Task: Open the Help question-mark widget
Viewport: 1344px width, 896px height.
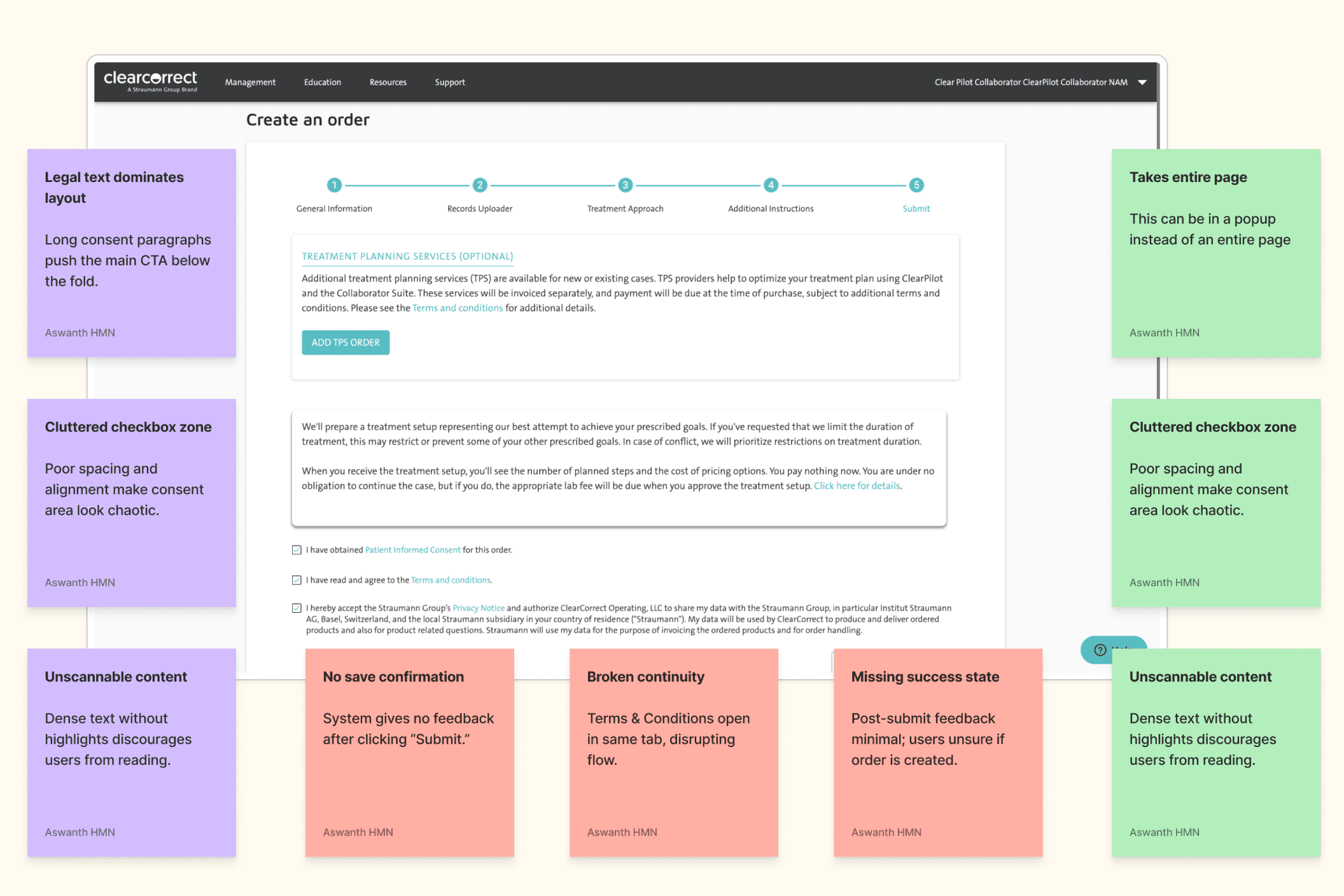Action: click(1100, 649)
